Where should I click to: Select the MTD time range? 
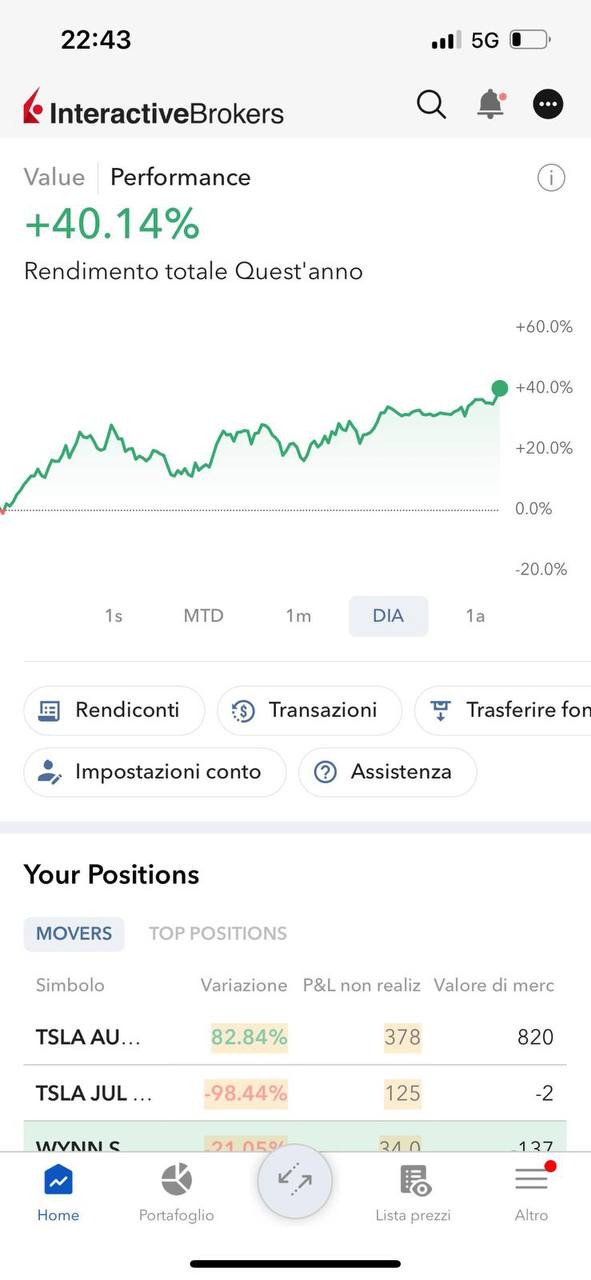point(203,616)
